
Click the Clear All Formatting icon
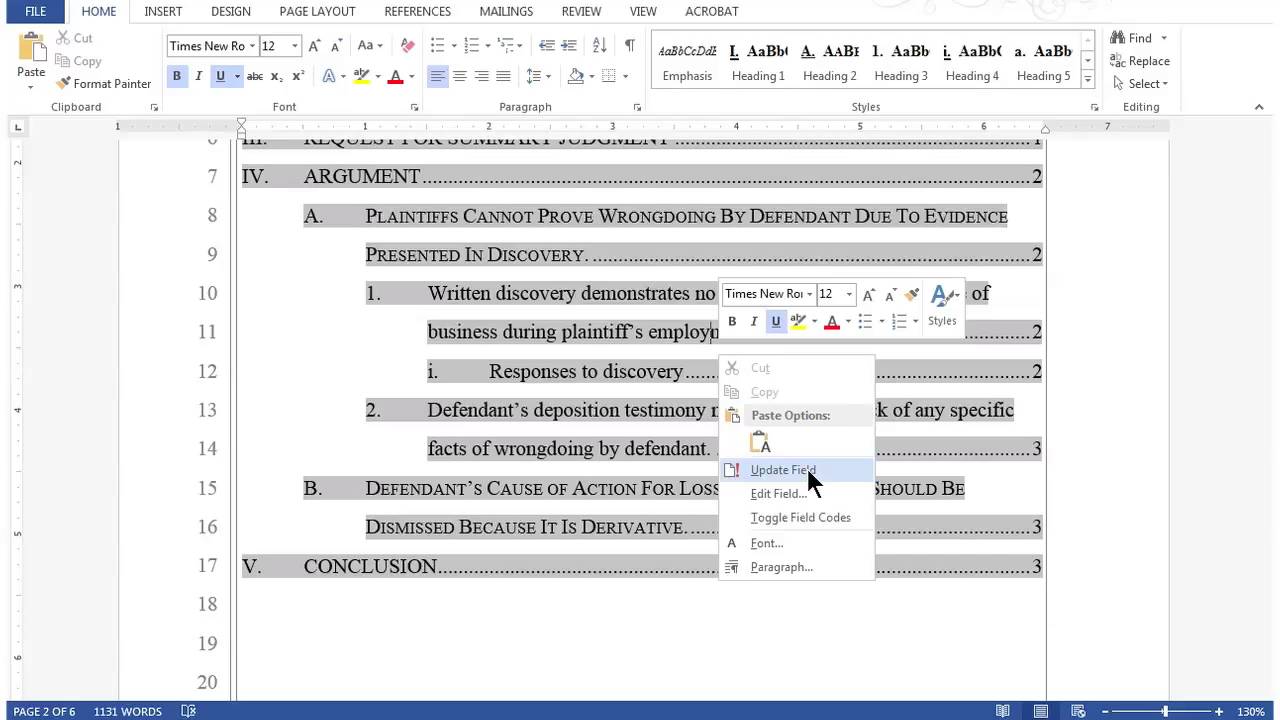pyautogui.click(x=407, y=46)
